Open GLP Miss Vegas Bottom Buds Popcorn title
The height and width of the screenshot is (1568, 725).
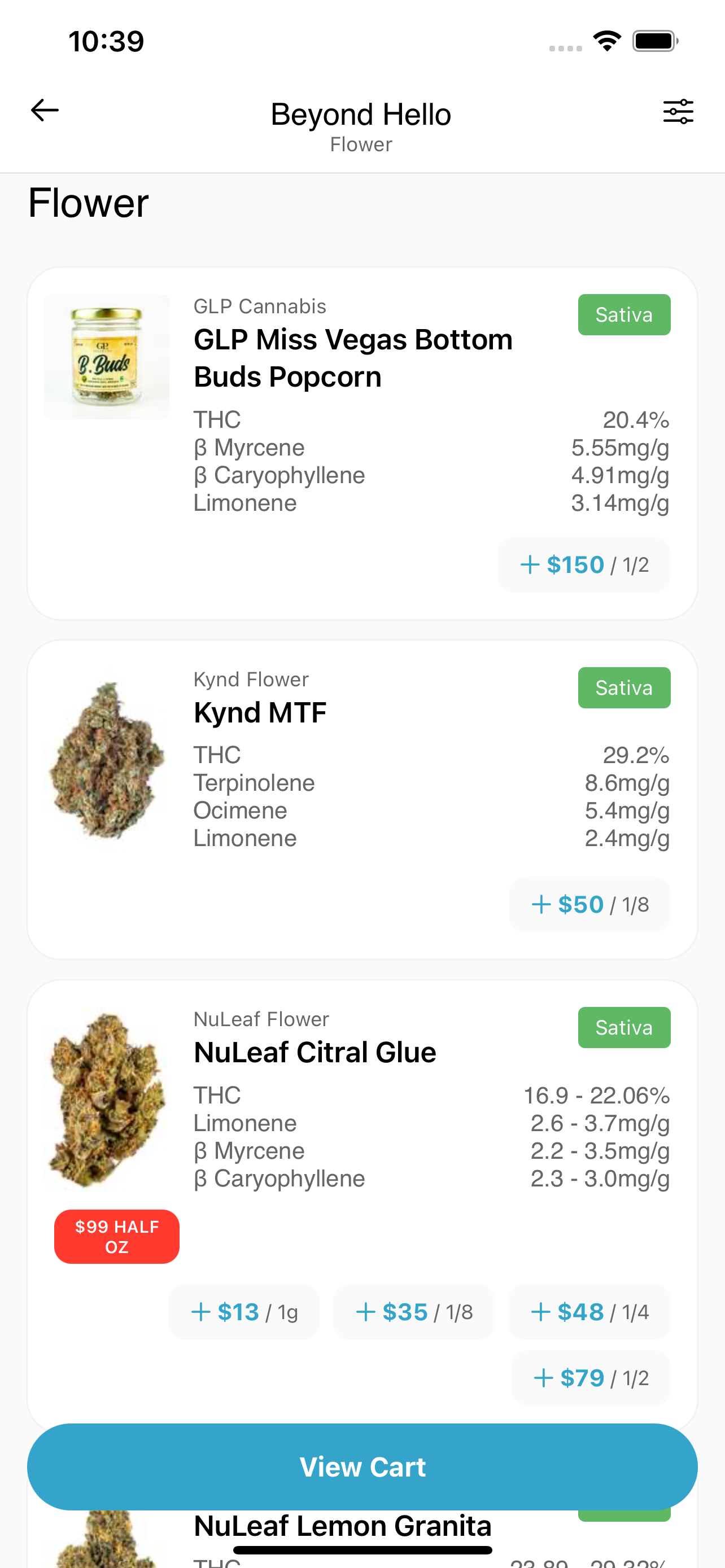click(353, 358)
